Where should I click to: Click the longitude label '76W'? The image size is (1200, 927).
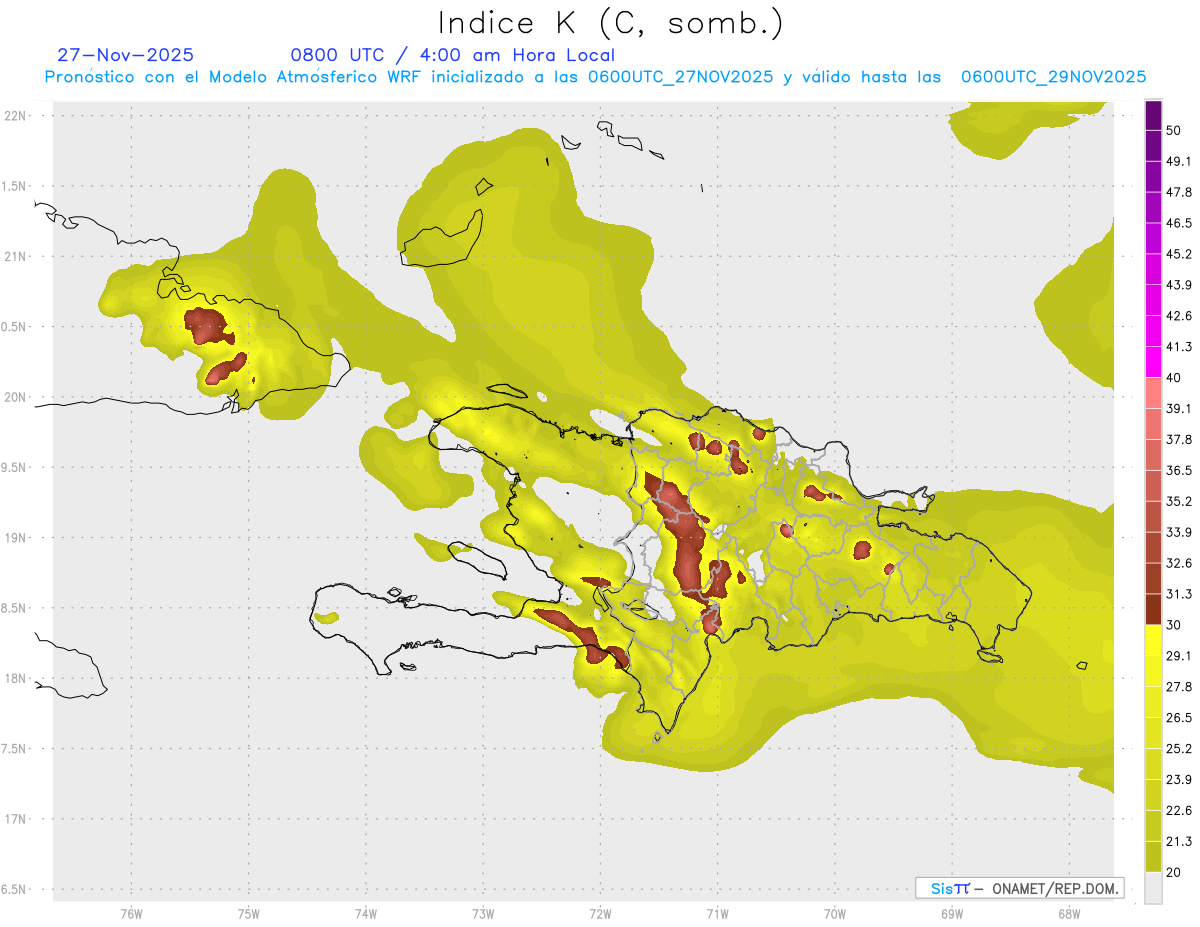132,913
